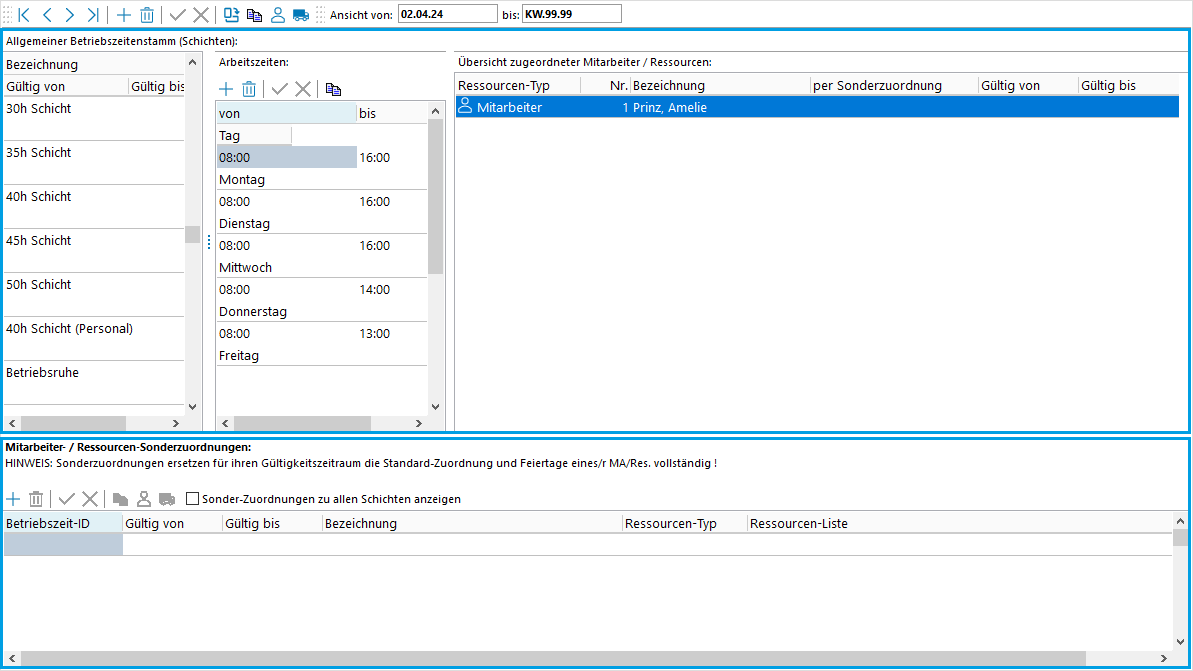1193x671 pixels.
Task: Click the Ansicht von date field
Action: [446, 14]
